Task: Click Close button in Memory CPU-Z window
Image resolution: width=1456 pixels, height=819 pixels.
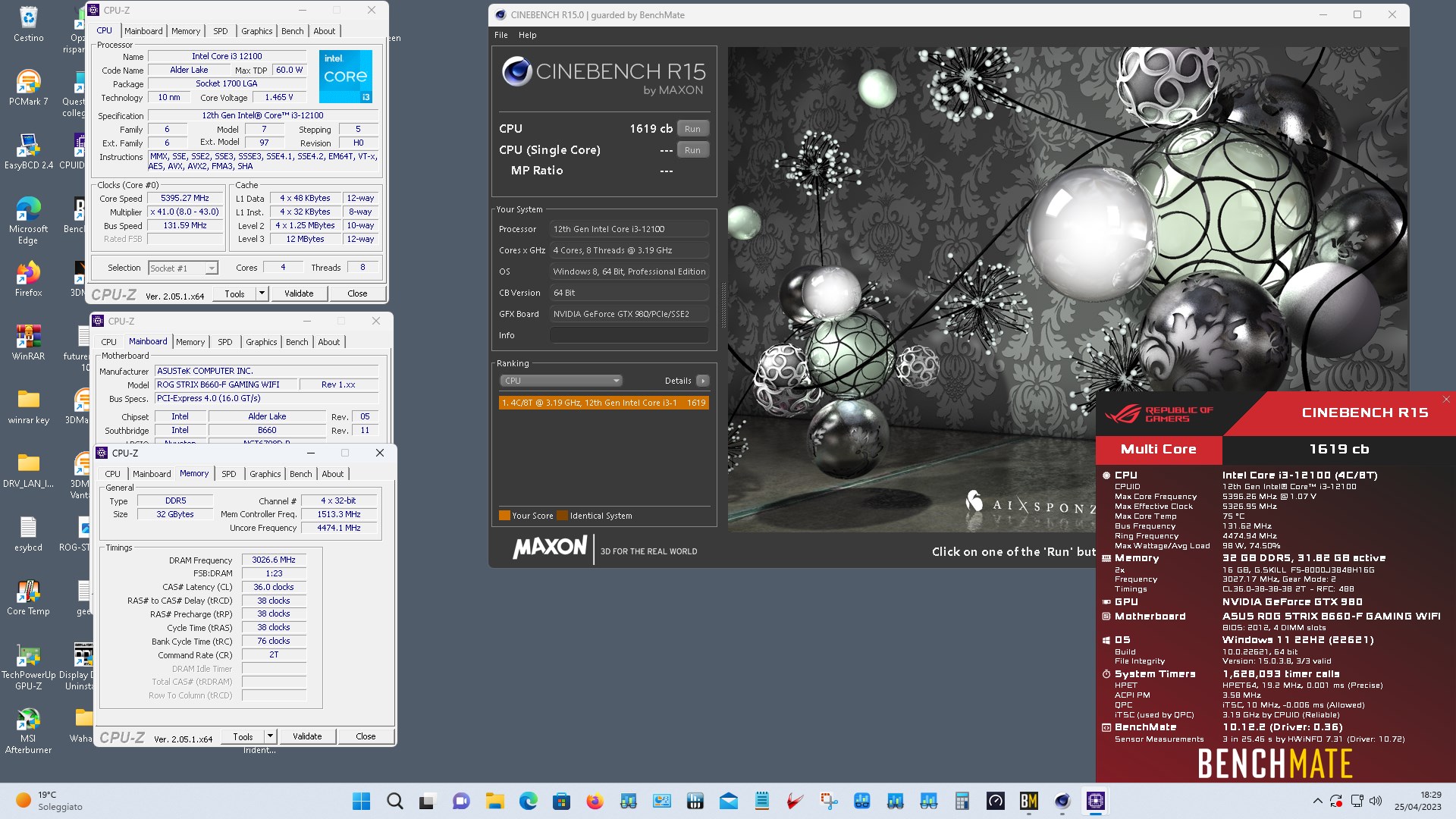Action: (366, 736)
